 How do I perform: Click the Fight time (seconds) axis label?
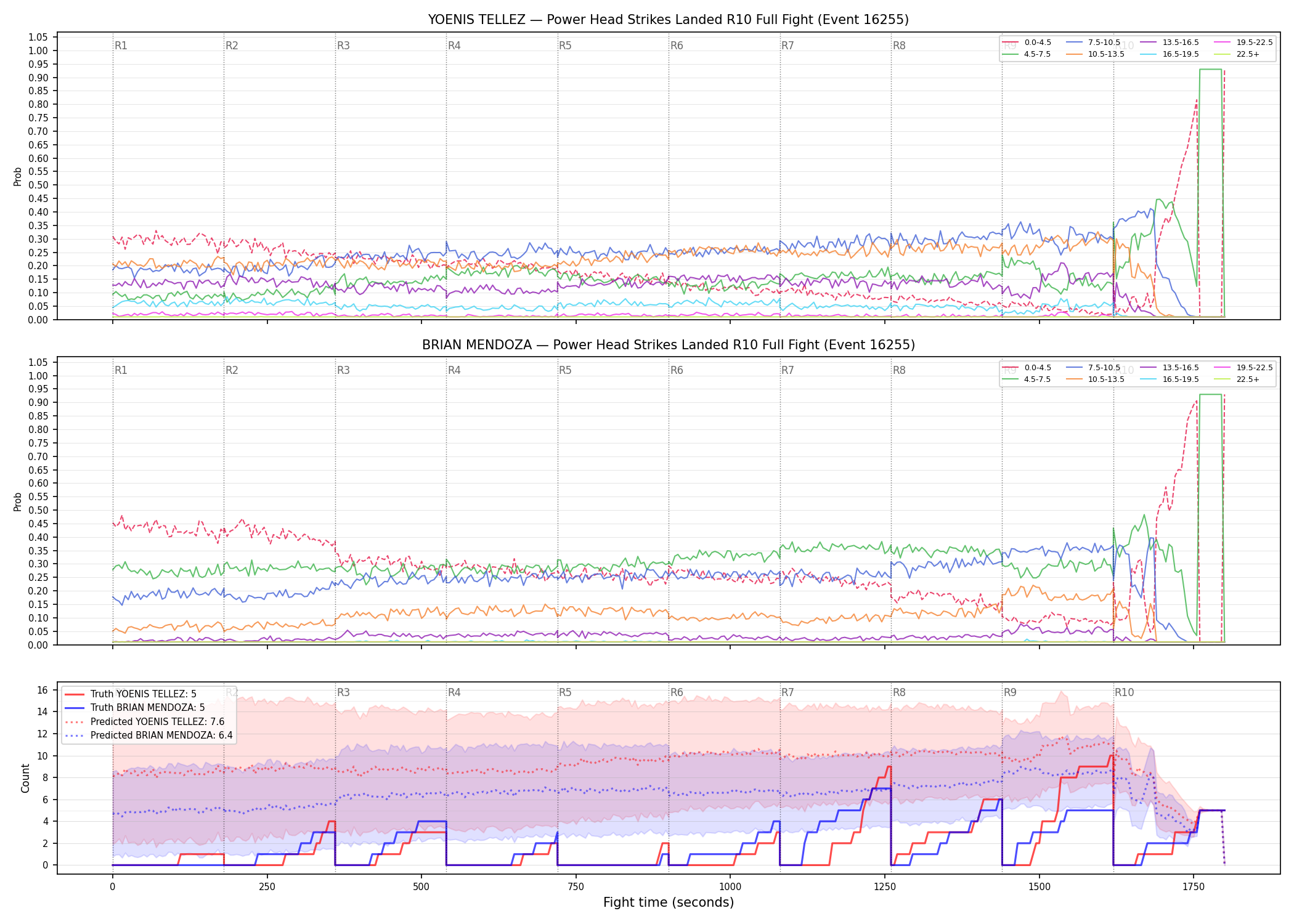tap(669, 902)
